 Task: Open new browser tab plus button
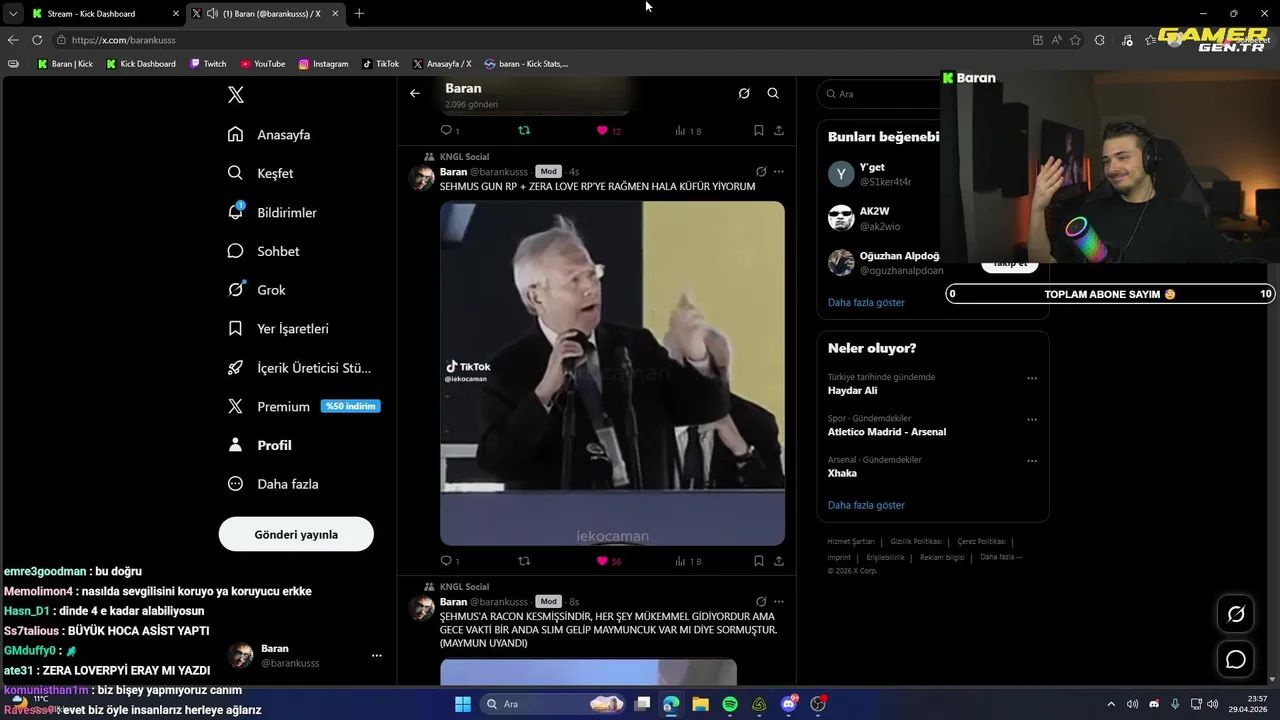click(x=359, y=13)
